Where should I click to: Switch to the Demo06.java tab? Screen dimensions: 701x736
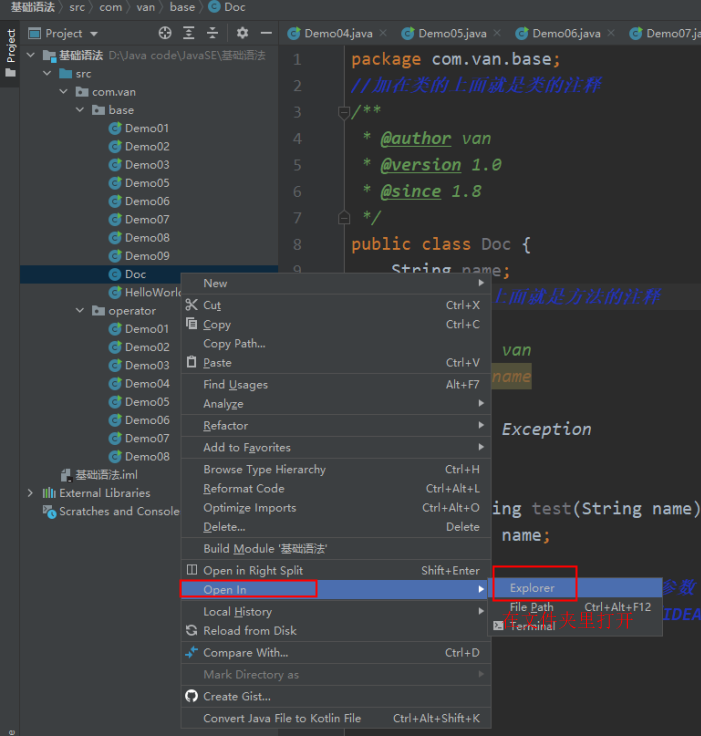[x=566, y=33]
